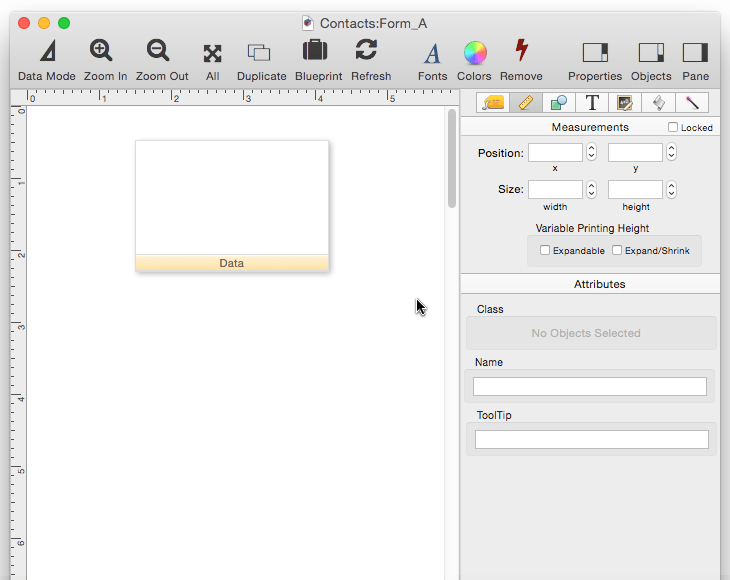Remove using the lightning bolt icon

[521, 52]
